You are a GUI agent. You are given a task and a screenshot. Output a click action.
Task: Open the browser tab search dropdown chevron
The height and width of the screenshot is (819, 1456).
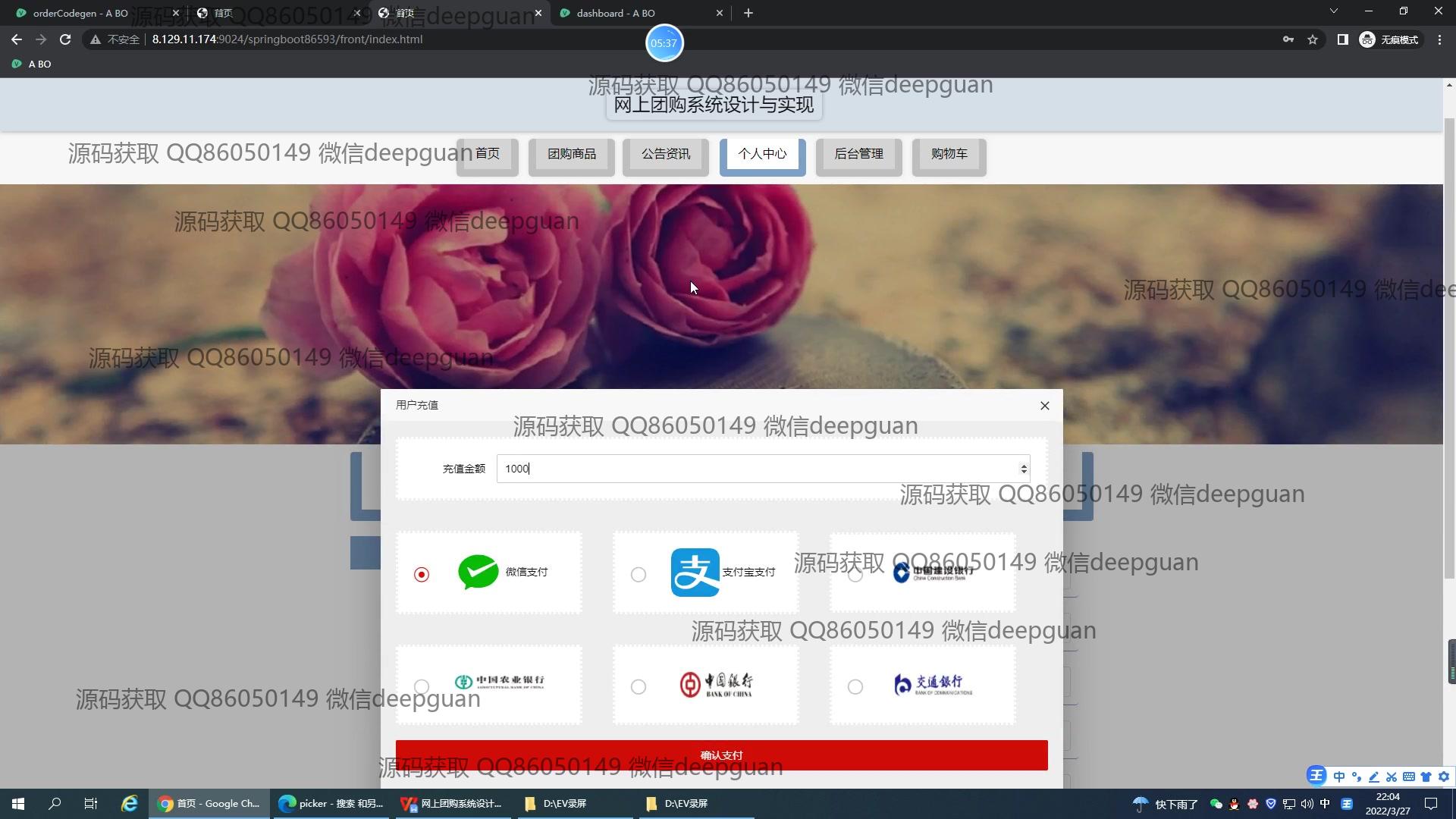1333,11
